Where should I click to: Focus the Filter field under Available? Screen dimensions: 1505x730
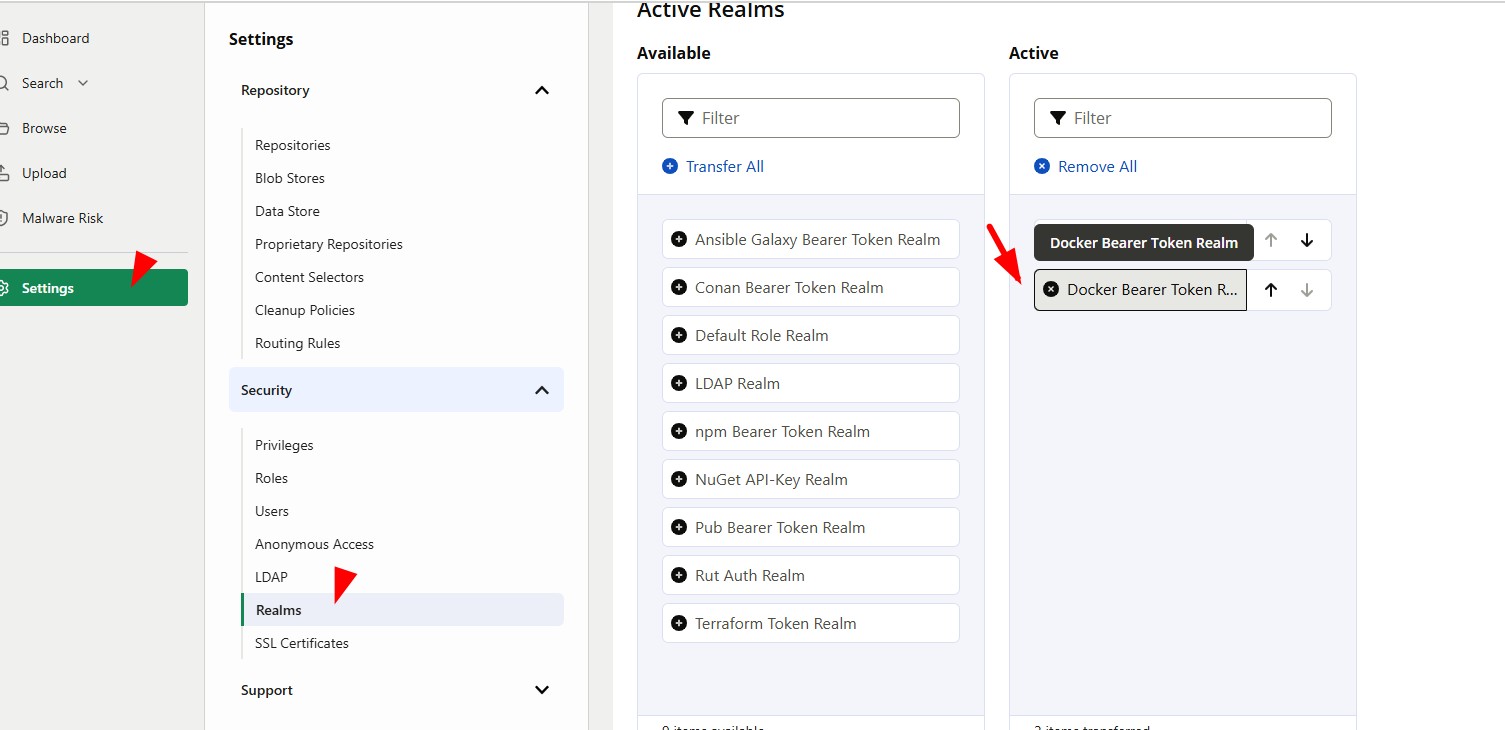coord(811,118)
